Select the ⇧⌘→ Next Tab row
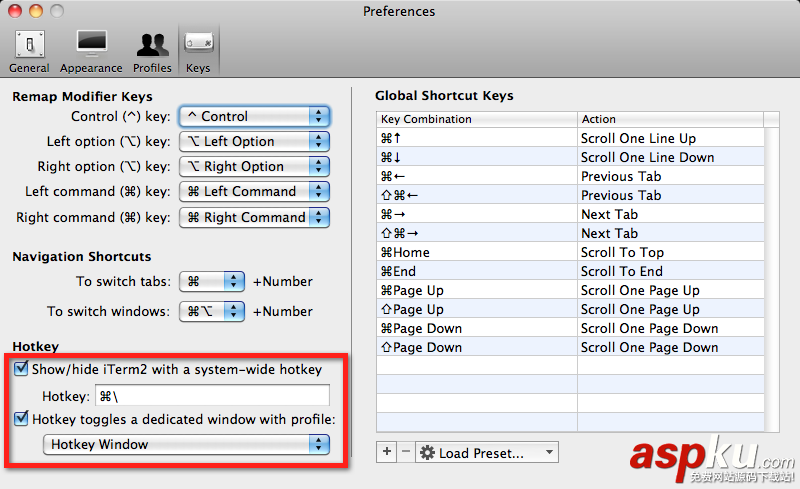The height and width of the screenshot is (489, 800). (x=570, y=233)
